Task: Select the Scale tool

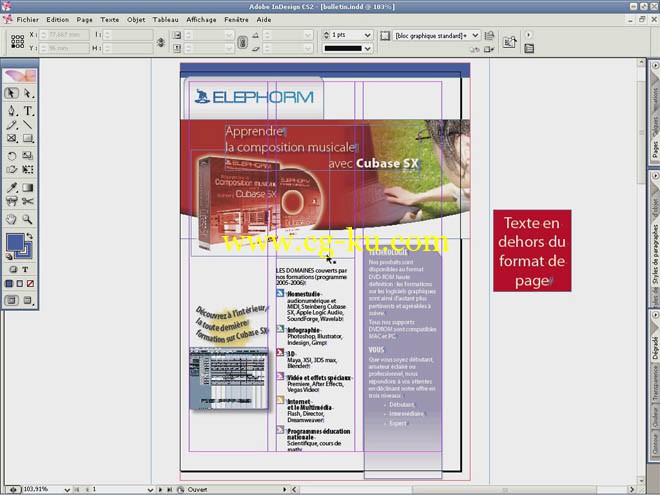Action: click(28, 156)
